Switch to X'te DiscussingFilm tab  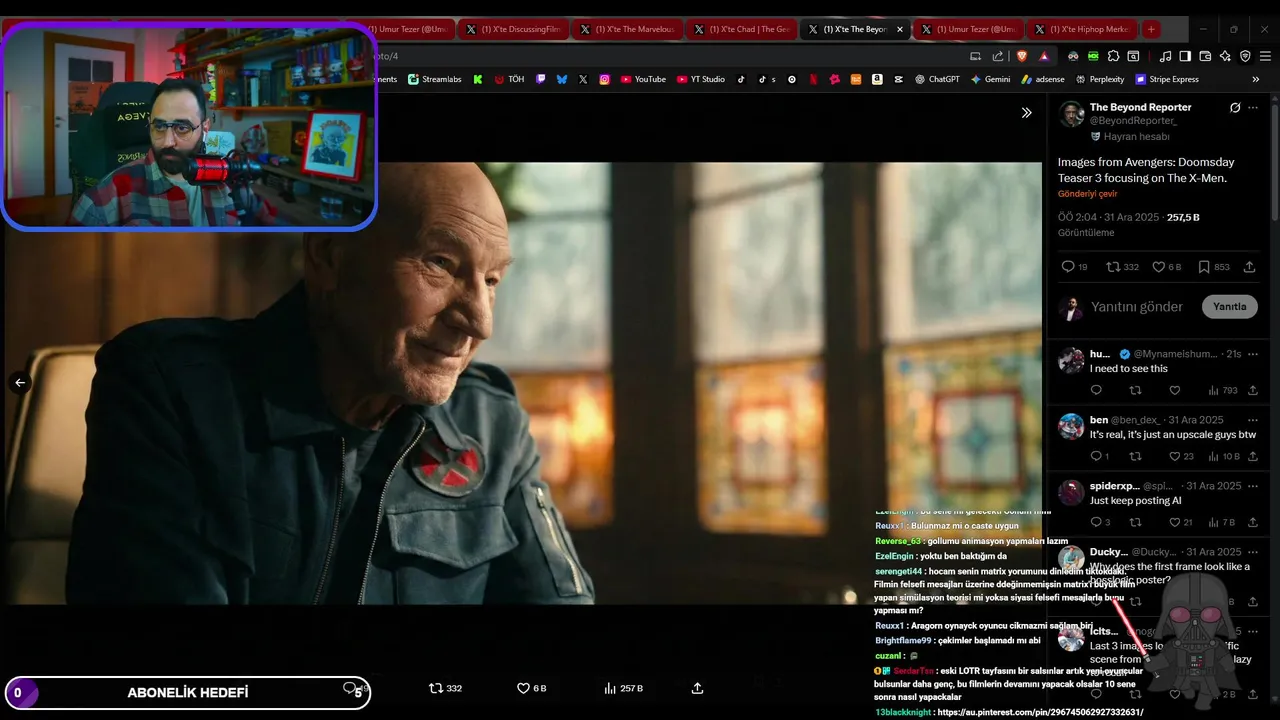tap(513, 29)
